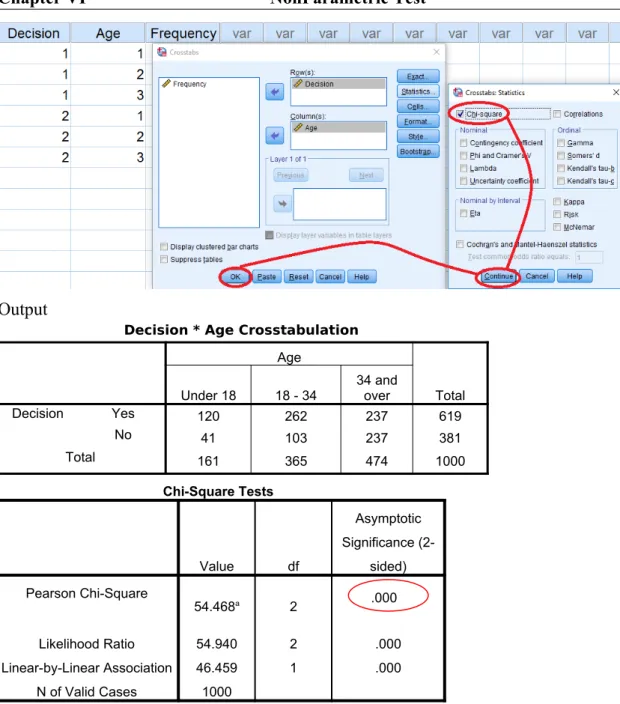The height and width of the screenshot is (704, 620).
Task: Click the Exact... button
Action: click(418, 76)
